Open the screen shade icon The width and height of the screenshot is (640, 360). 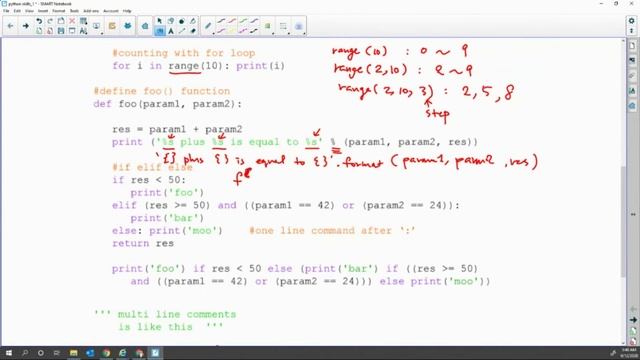tap(72, 31)
